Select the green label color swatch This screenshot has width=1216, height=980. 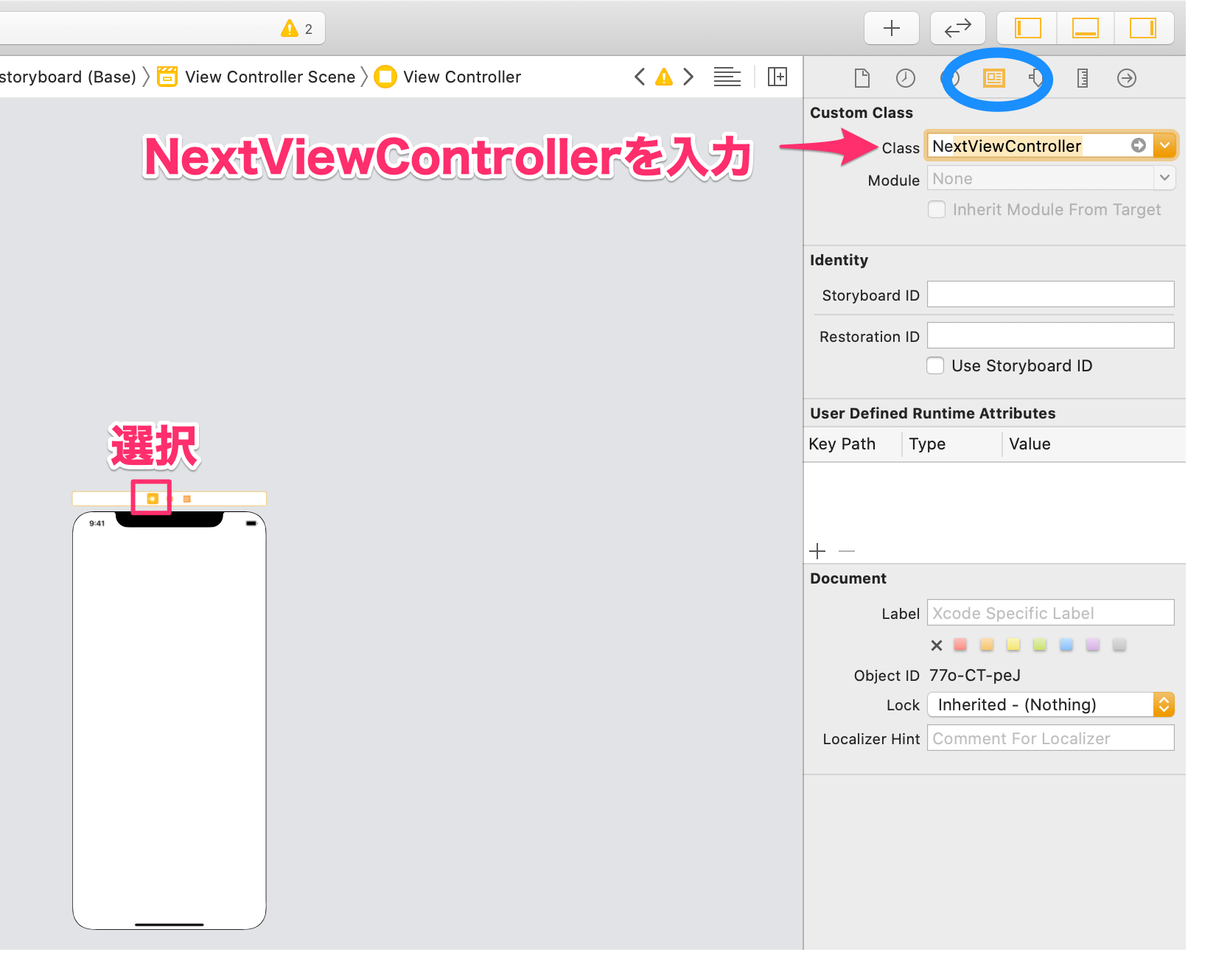[1040, 645]
